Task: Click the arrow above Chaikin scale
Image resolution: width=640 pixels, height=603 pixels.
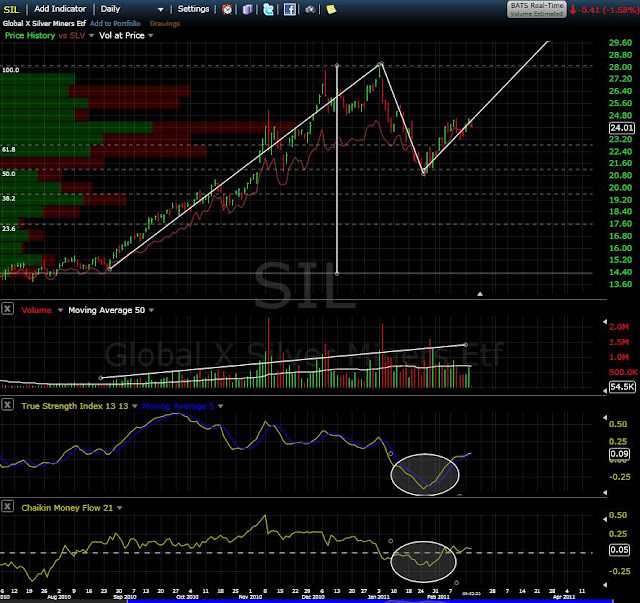Action: click(605, 519)
